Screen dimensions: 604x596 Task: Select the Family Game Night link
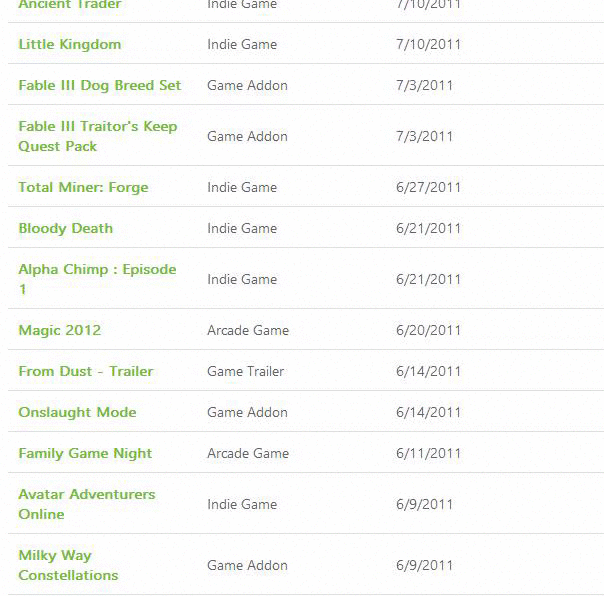85,453
